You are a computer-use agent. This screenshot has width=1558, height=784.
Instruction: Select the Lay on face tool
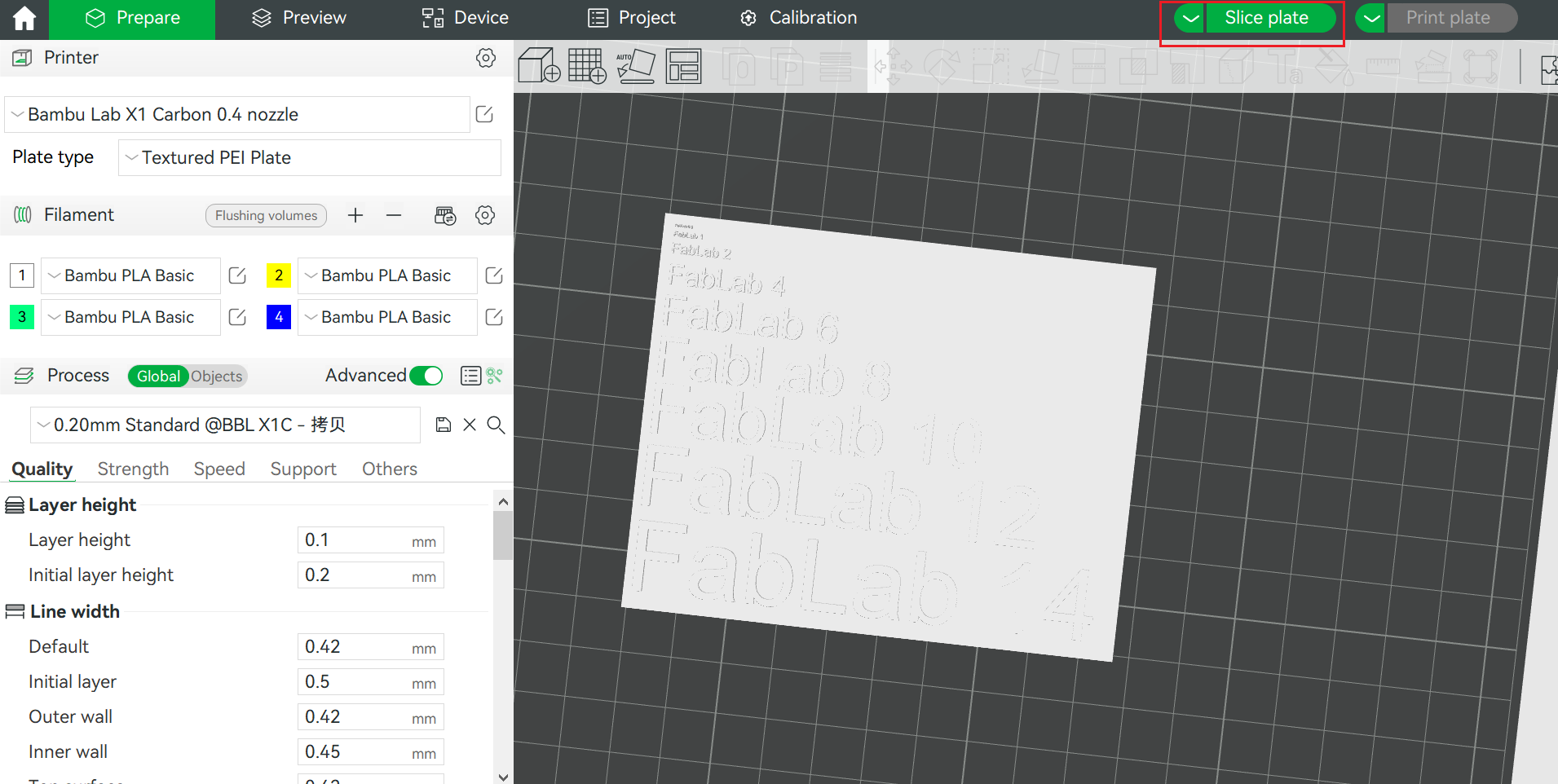(x=1040, y=66)
